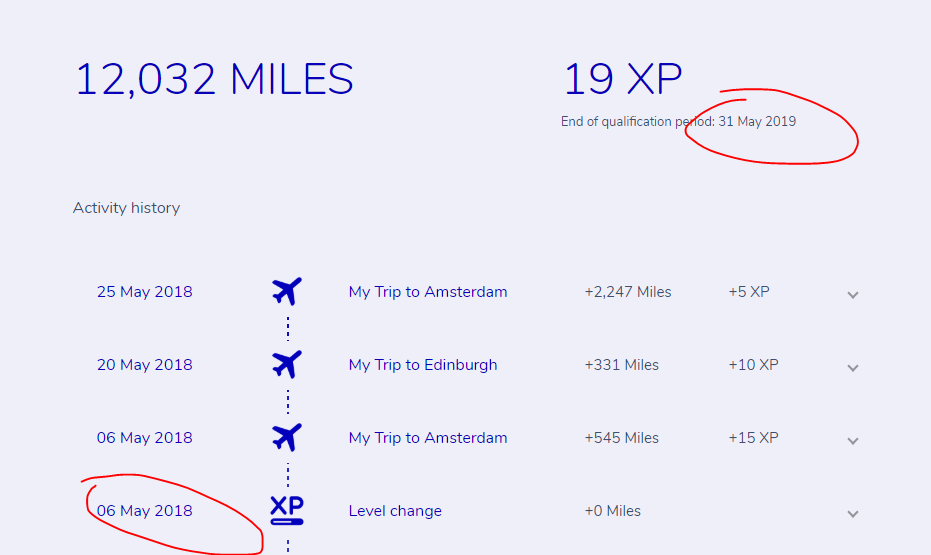Click the +10 XP value for Edinburgh

tap(753, 365)
